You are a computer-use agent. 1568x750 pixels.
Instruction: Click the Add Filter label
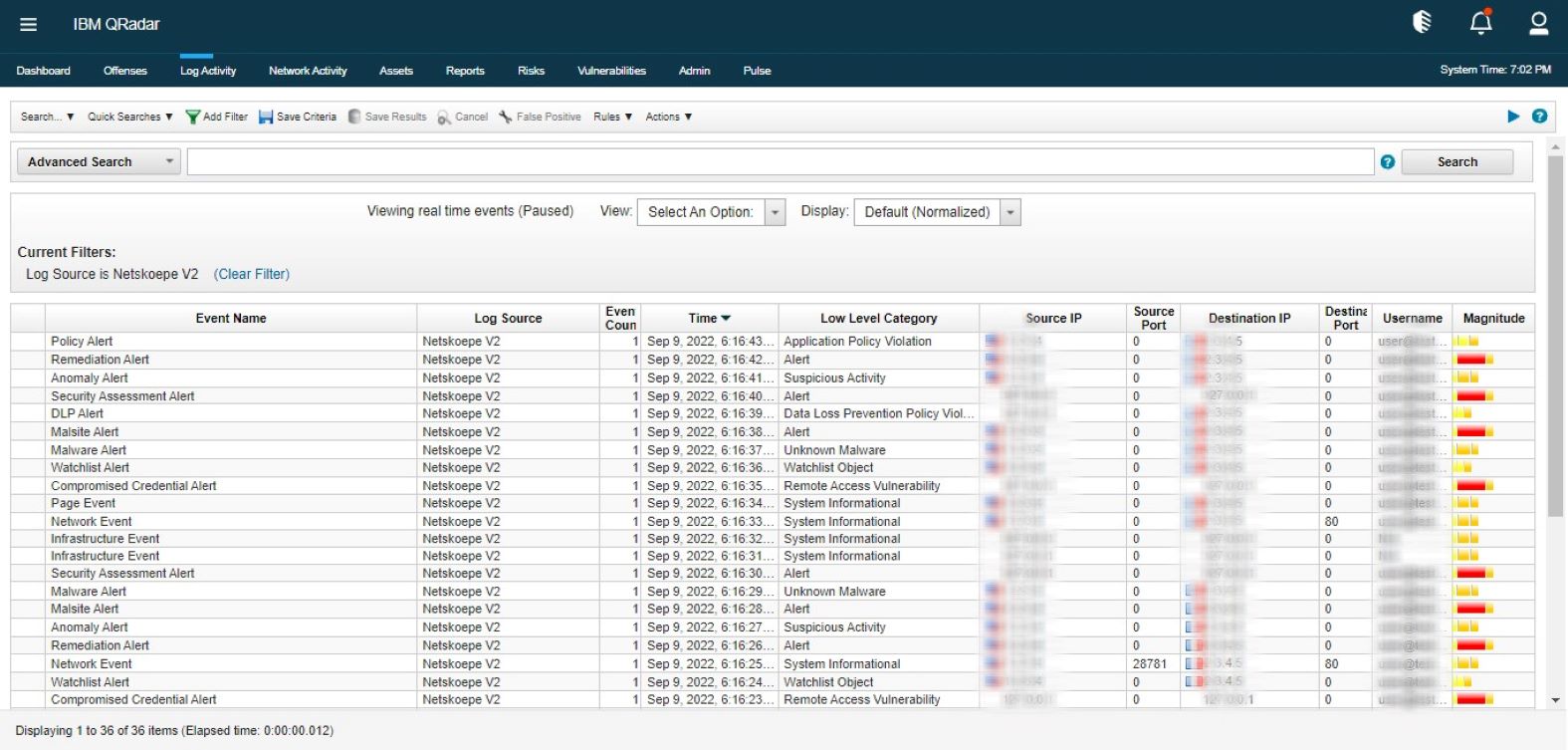[x=225, y=117]
